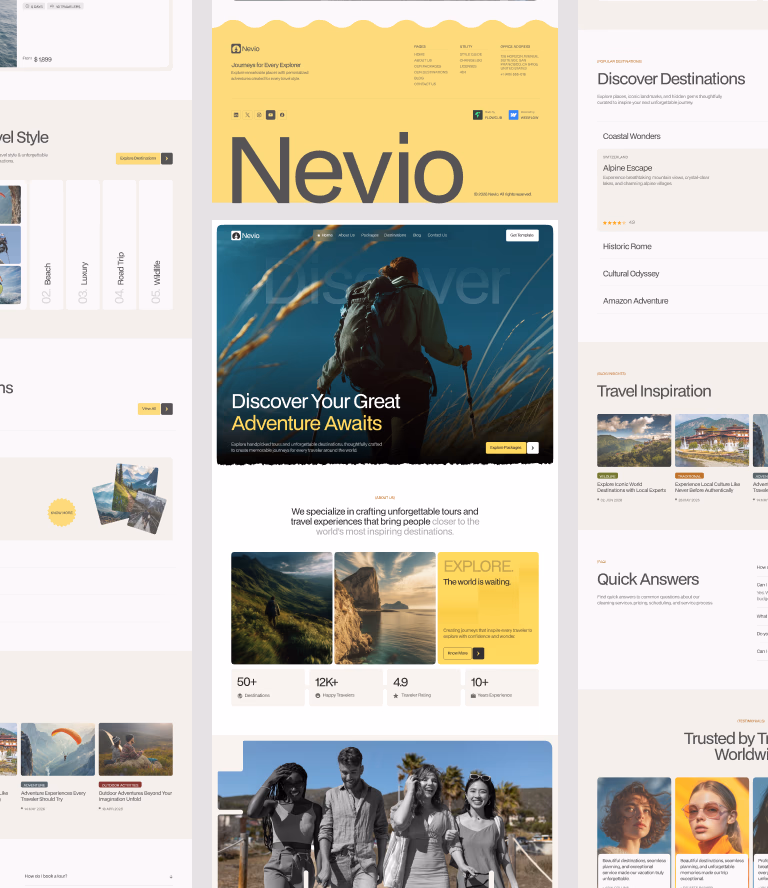Viewport: 768px width, 888px height.
Task: Click the Explore Destinations button
Action: [138, 159]
